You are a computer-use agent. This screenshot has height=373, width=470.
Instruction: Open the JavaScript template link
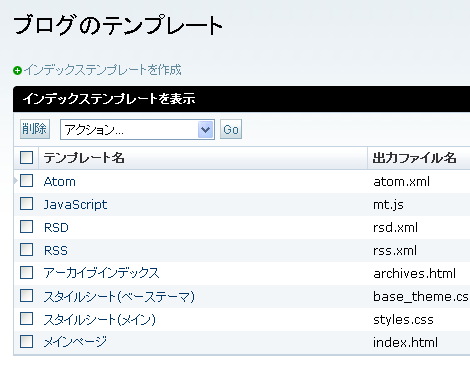point(75,205)
